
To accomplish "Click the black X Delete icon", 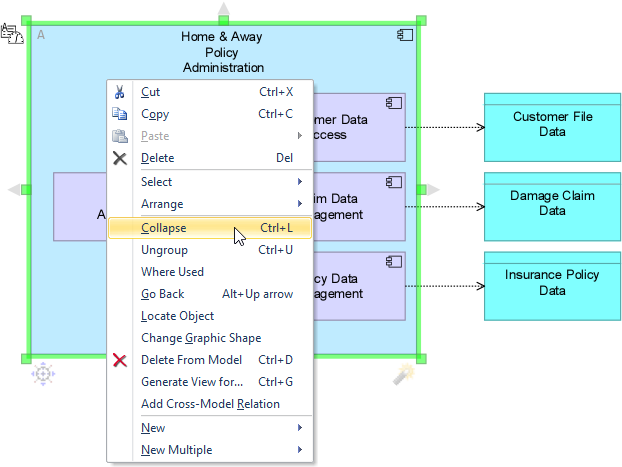I will click(120, 158).
